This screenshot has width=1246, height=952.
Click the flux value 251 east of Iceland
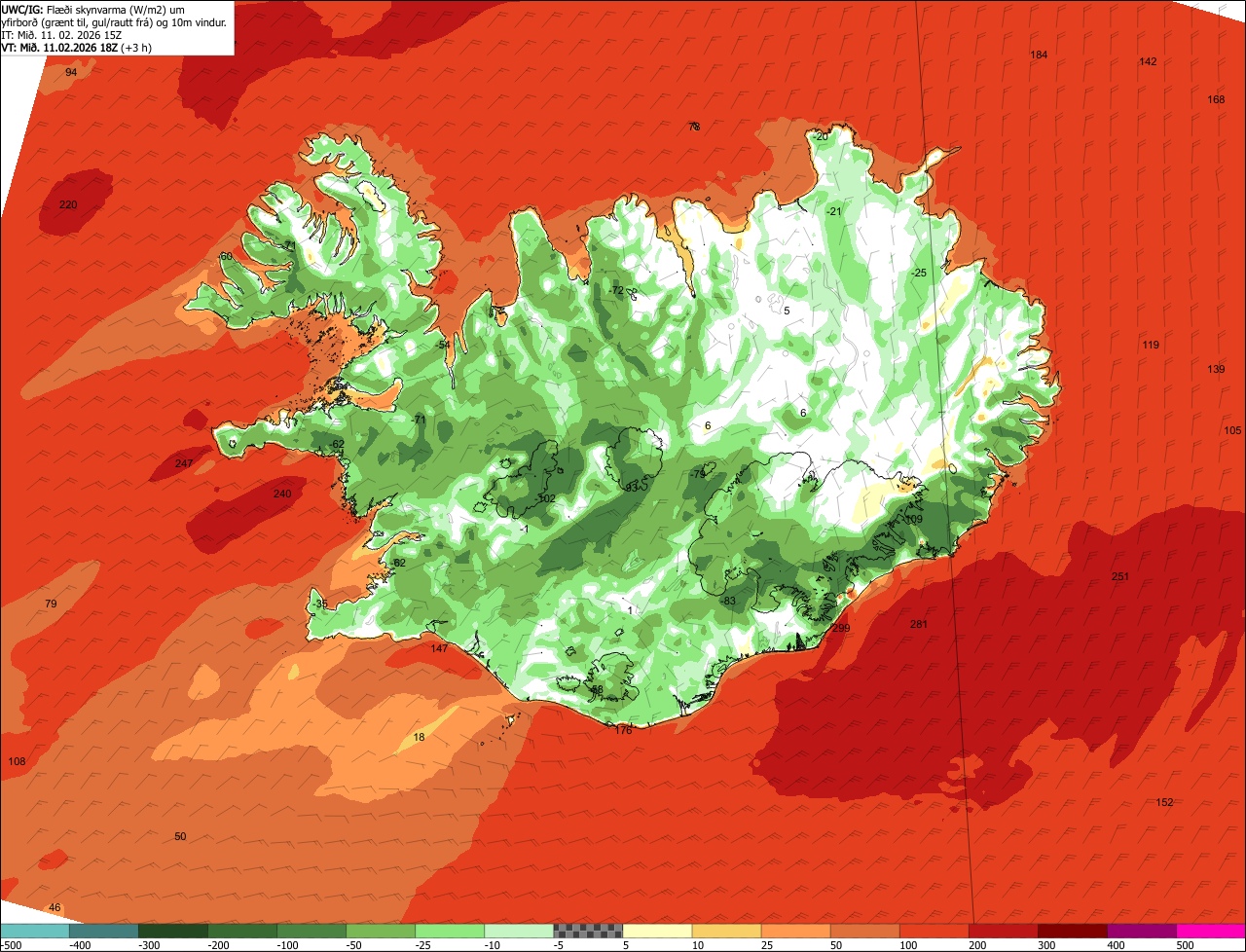1120,576
